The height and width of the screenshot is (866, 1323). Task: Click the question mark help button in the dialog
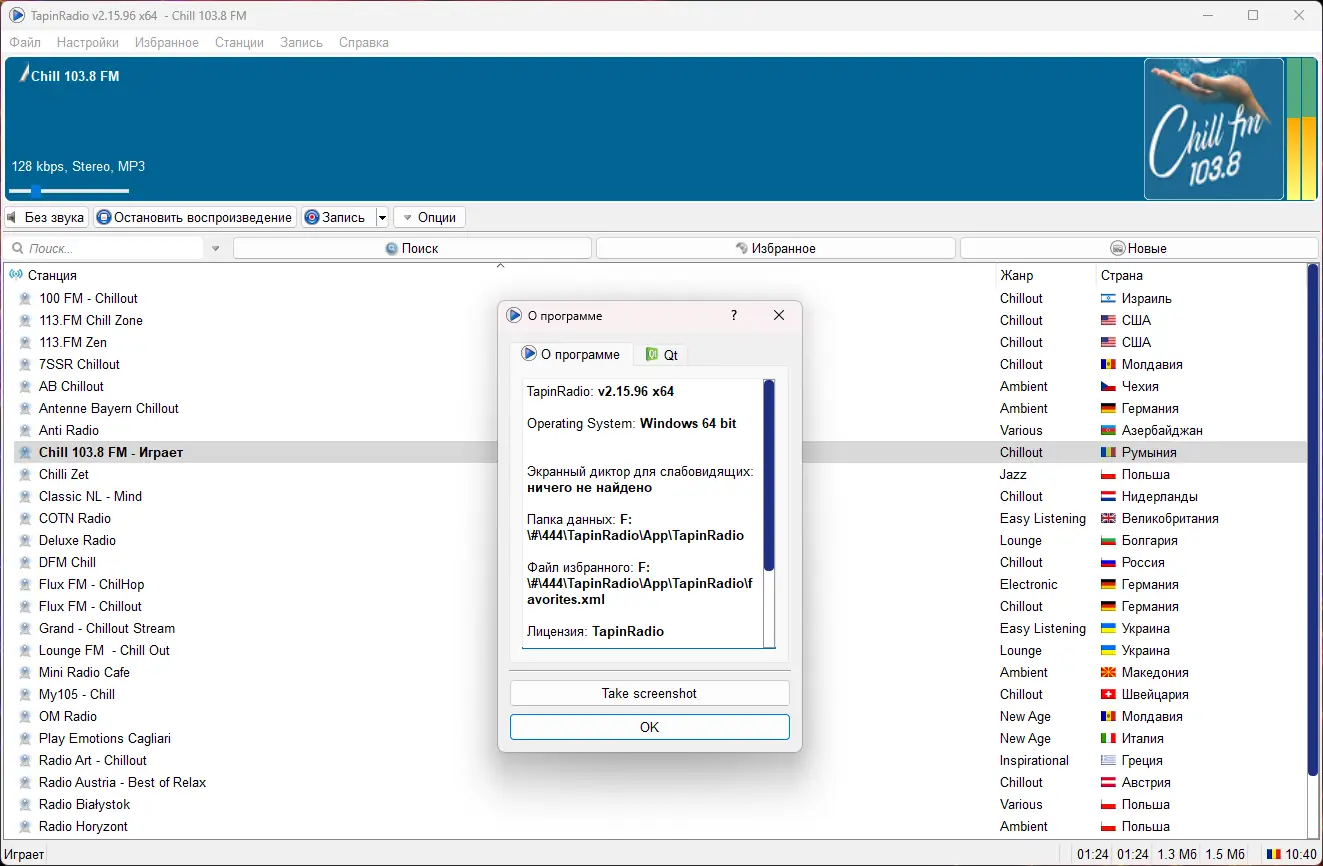pos(734,315)
